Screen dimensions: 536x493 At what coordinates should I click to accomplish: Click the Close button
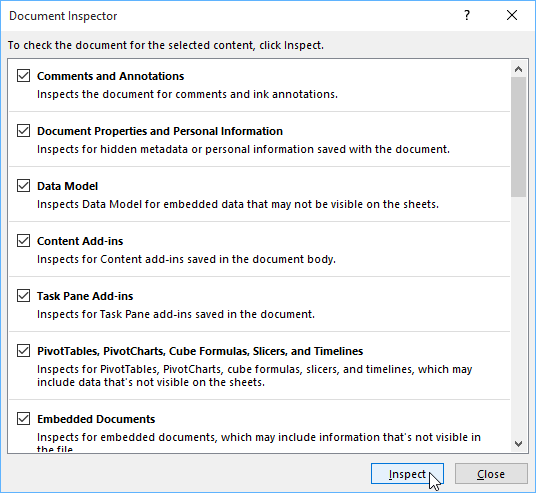coord(491,474)
